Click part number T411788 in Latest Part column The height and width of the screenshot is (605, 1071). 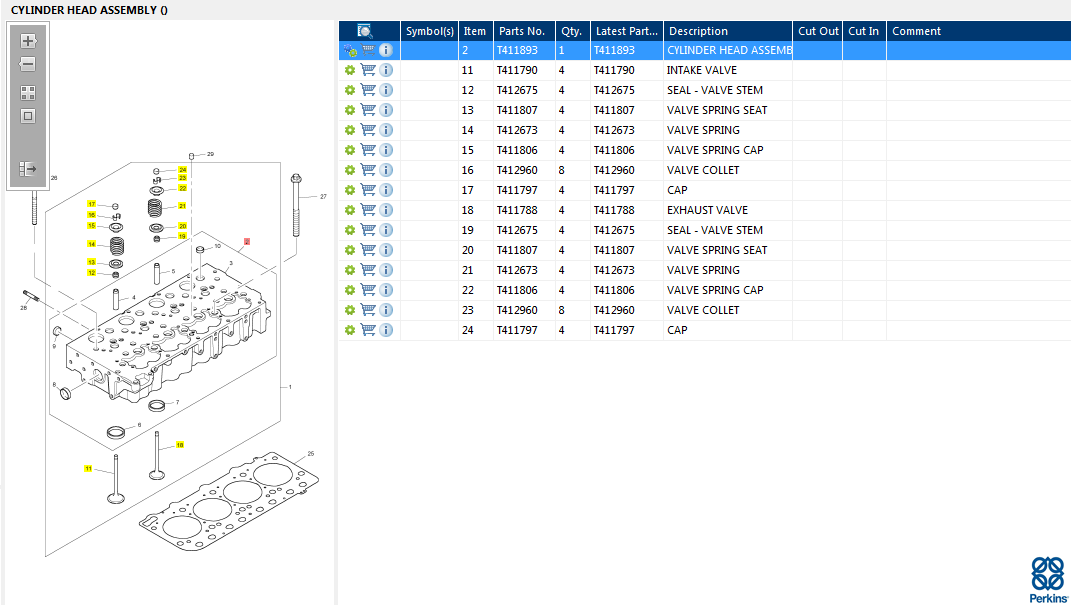coord(614,210)
